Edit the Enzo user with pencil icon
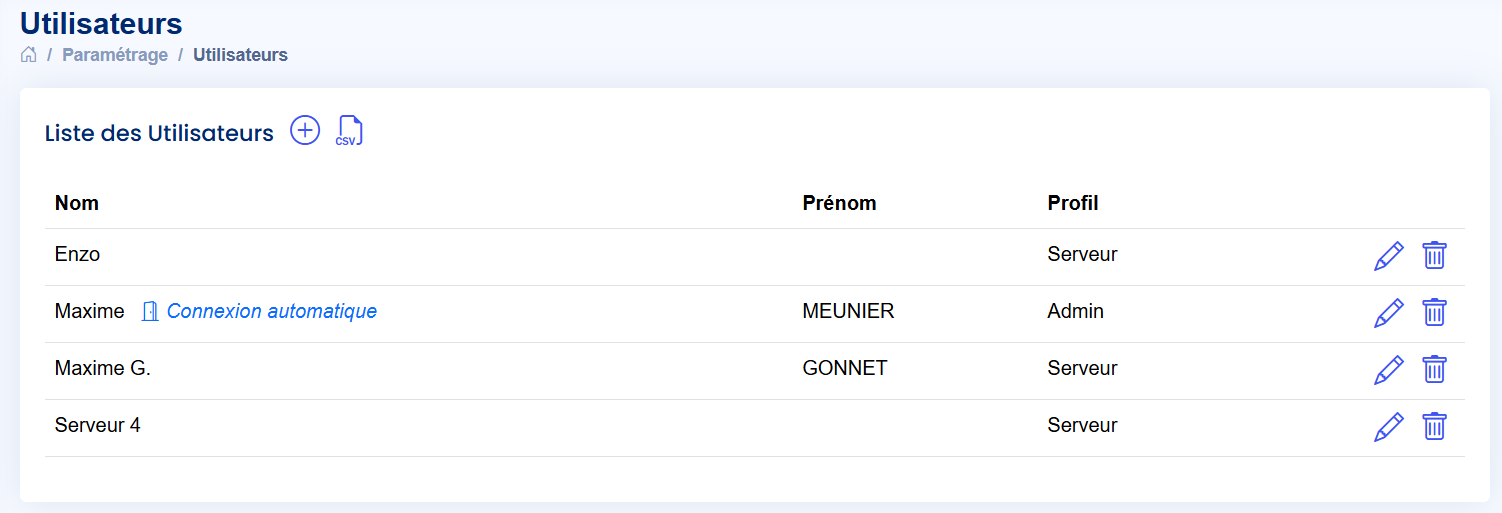 point(1388,256)
